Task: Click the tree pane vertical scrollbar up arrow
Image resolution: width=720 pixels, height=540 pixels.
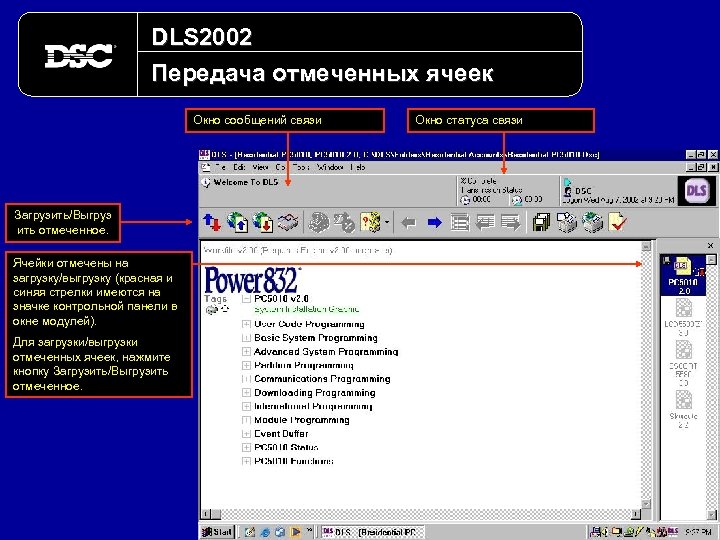Action: [x=646, y=247]
